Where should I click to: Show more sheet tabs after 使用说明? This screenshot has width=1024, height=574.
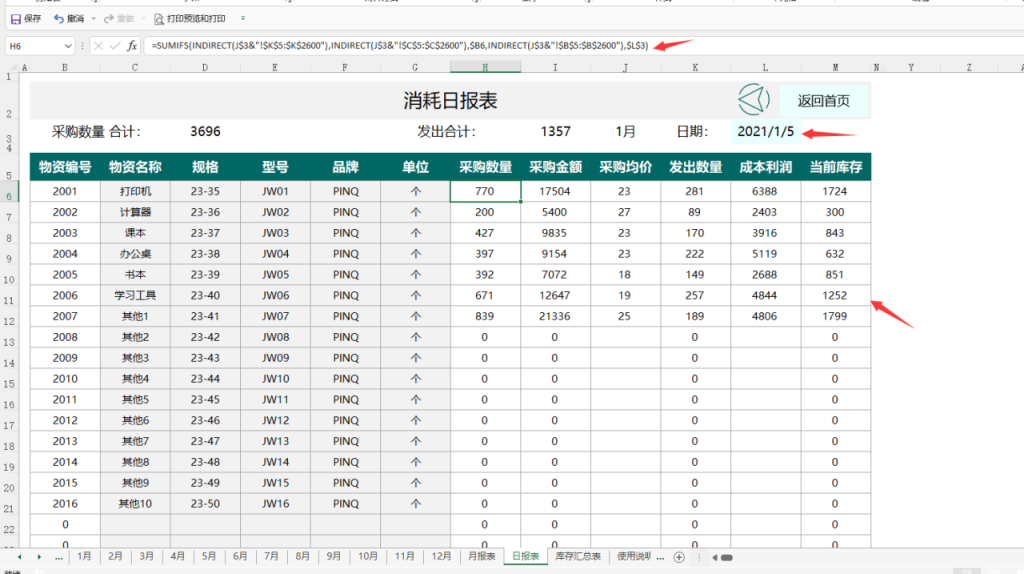(x=660, y=557)
